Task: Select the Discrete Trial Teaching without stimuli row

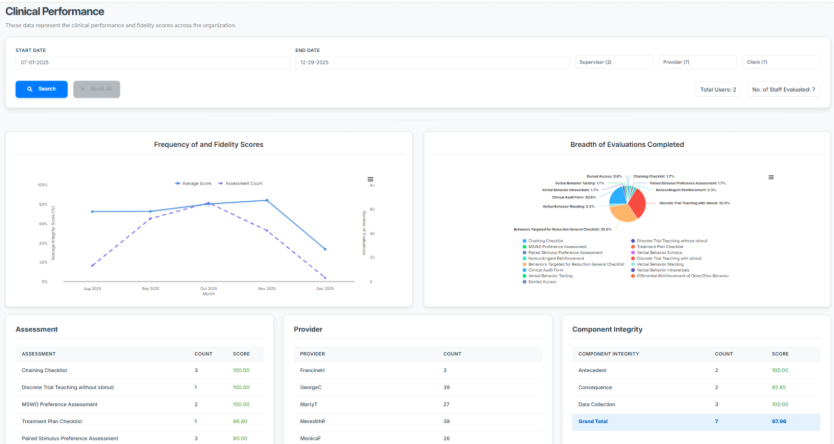Action: 139,388
